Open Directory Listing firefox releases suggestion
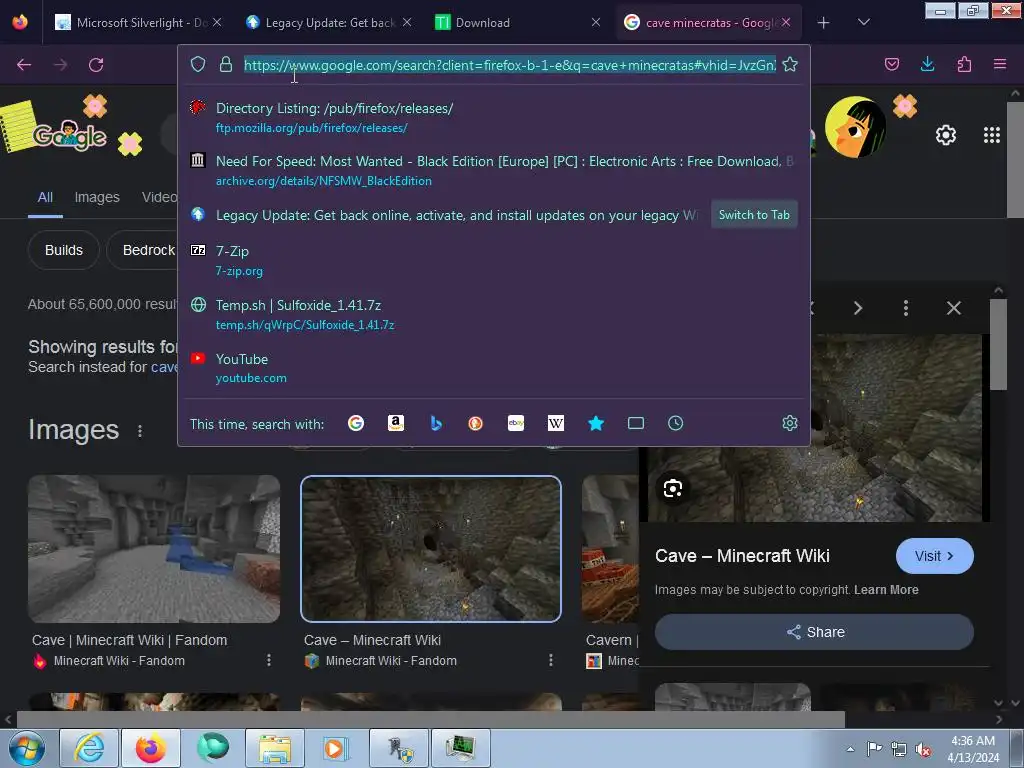The height and width of the screenshot is (768, 1024). 493,118
